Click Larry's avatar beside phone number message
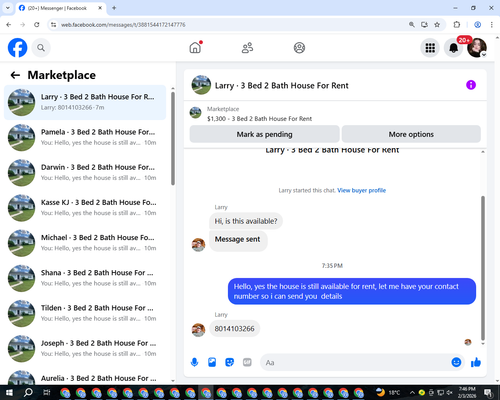Image resolution: width=500 pixels, height=400 pixels. pos(198,330)
